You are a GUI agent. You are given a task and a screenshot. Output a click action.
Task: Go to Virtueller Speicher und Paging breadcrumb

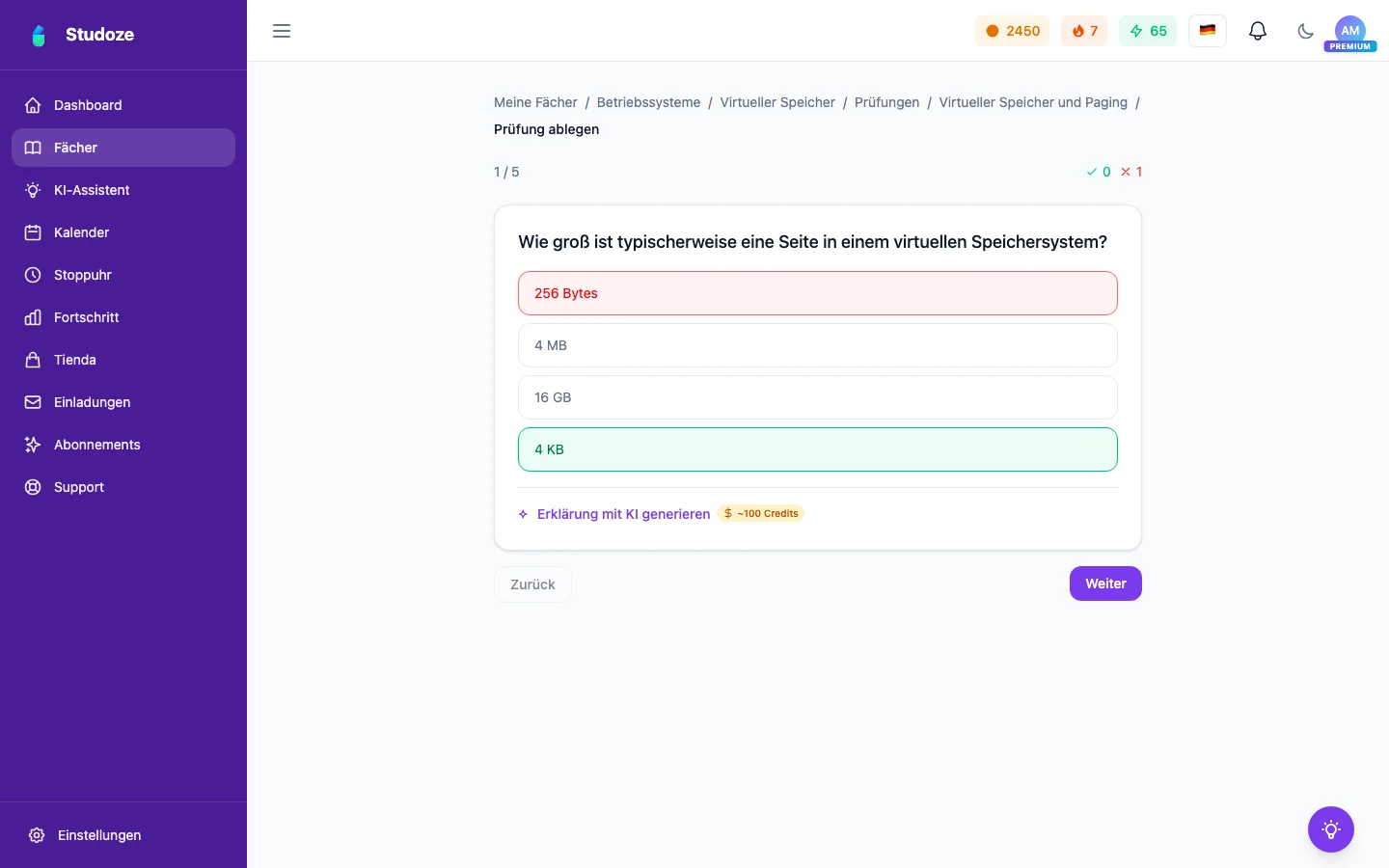coord(1033,102)
